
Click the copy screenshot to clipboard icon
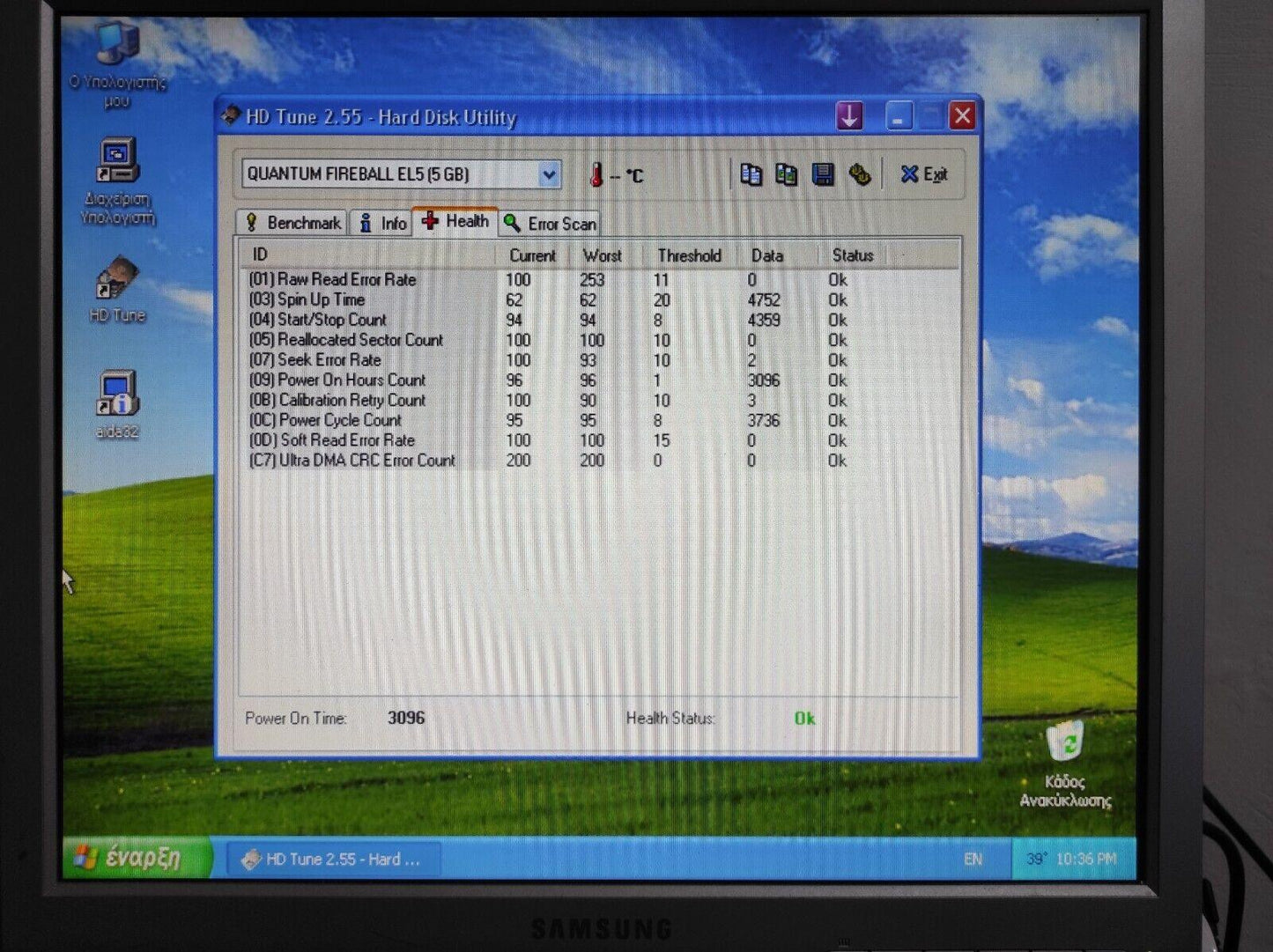click(x=786, y=174)
